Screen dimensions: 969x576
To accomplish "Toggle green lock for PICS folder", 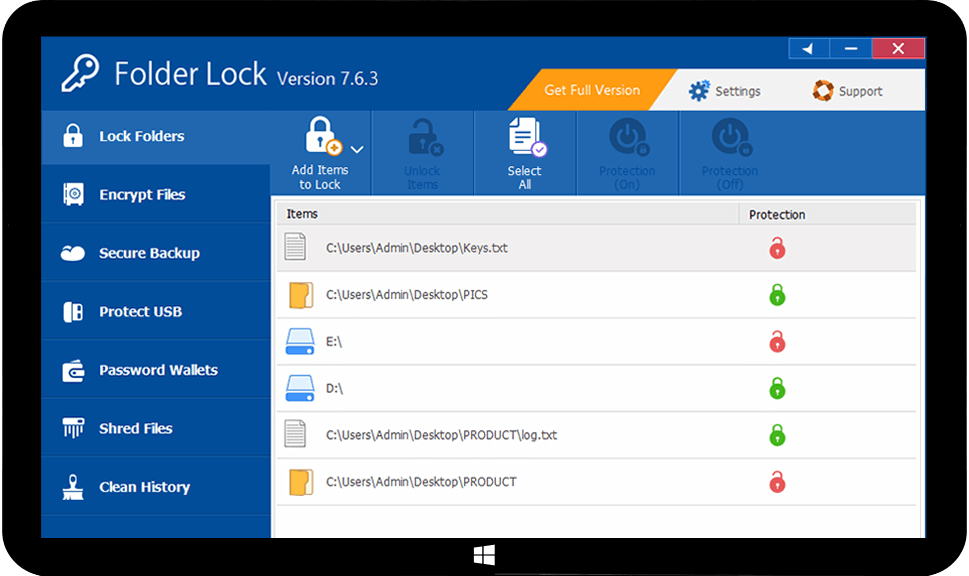I will pyautogui.click(x=777, y=295).
